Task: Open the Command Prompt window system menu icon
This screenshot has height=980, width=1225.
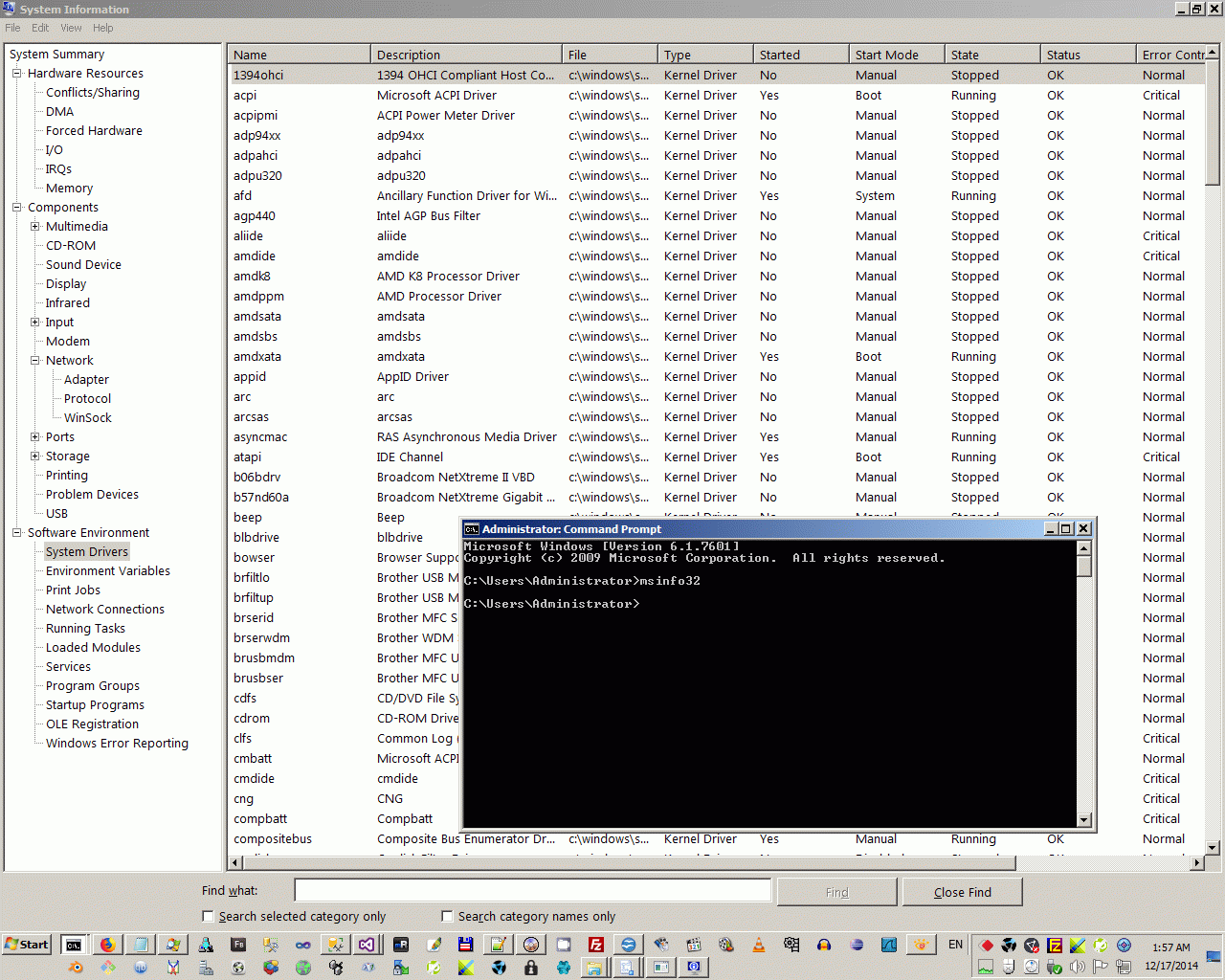Action: 472,529
